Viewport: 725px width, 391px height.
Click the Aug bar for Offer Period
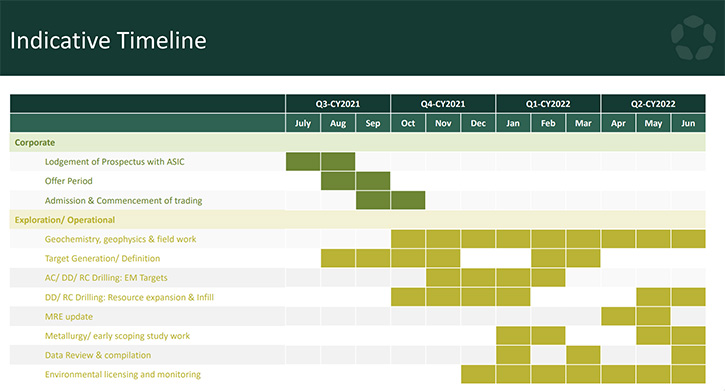(x=338, y=181)
